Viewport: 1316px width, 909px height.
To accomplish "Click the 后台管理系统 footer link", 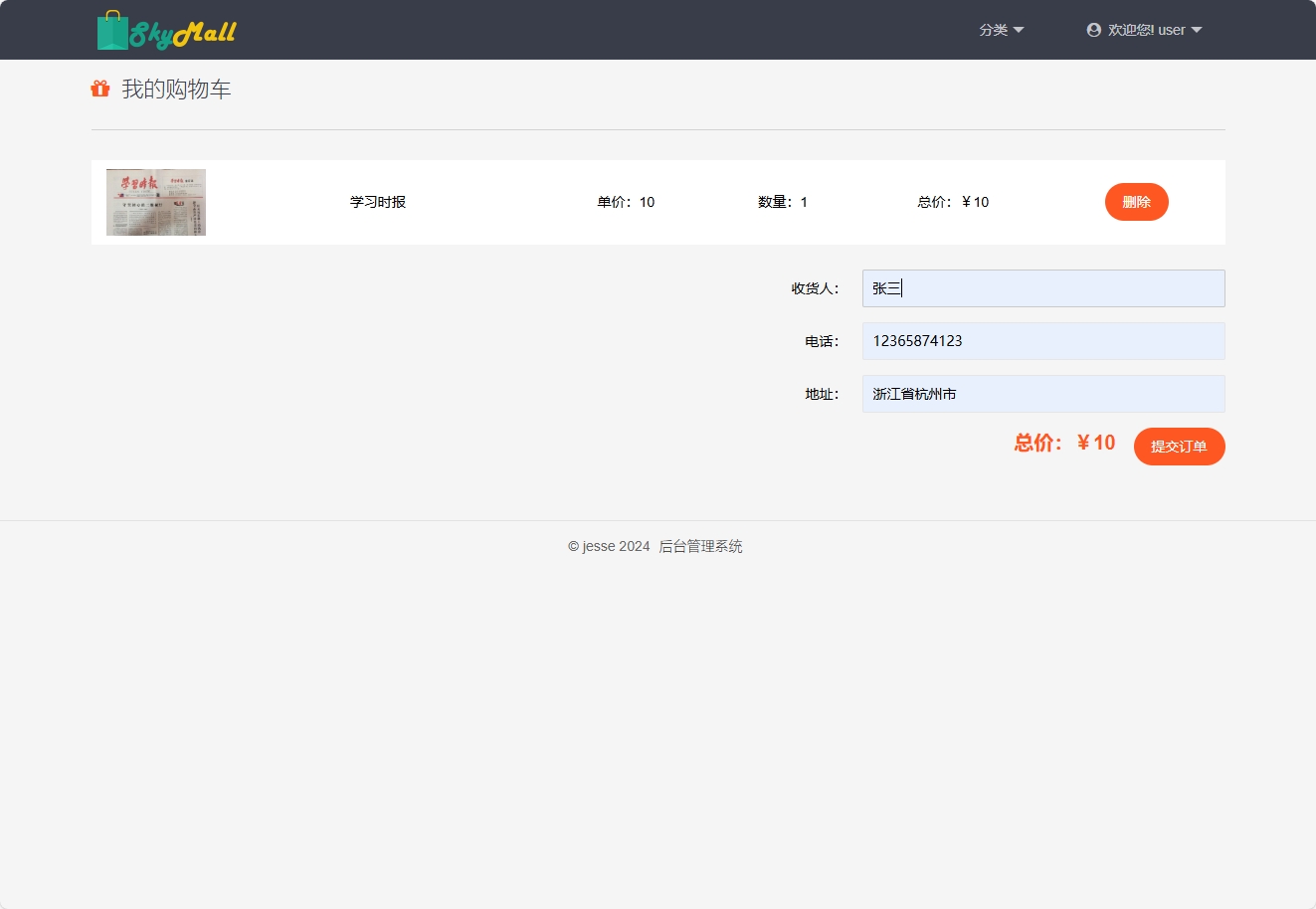I will (x=699, y=546).
